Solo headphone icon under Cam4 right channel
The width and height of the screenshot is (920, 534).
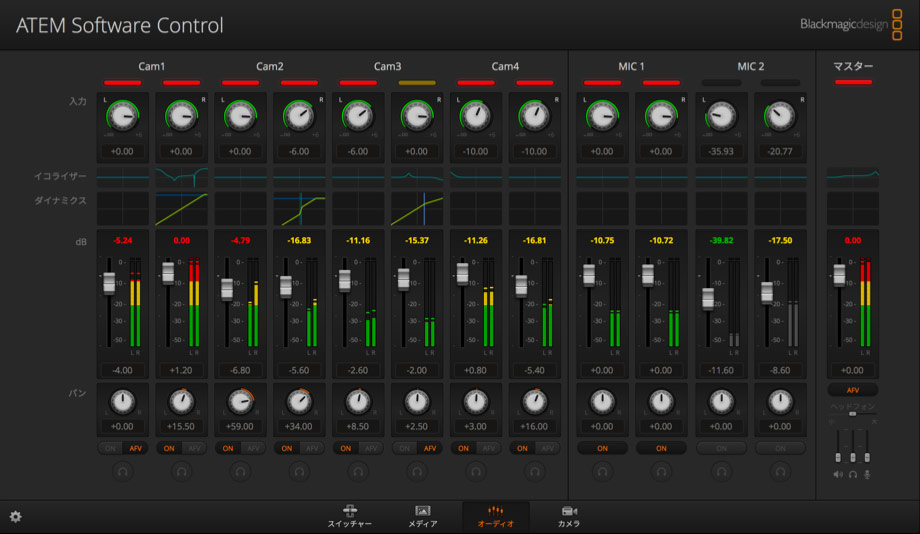point(535,471)
